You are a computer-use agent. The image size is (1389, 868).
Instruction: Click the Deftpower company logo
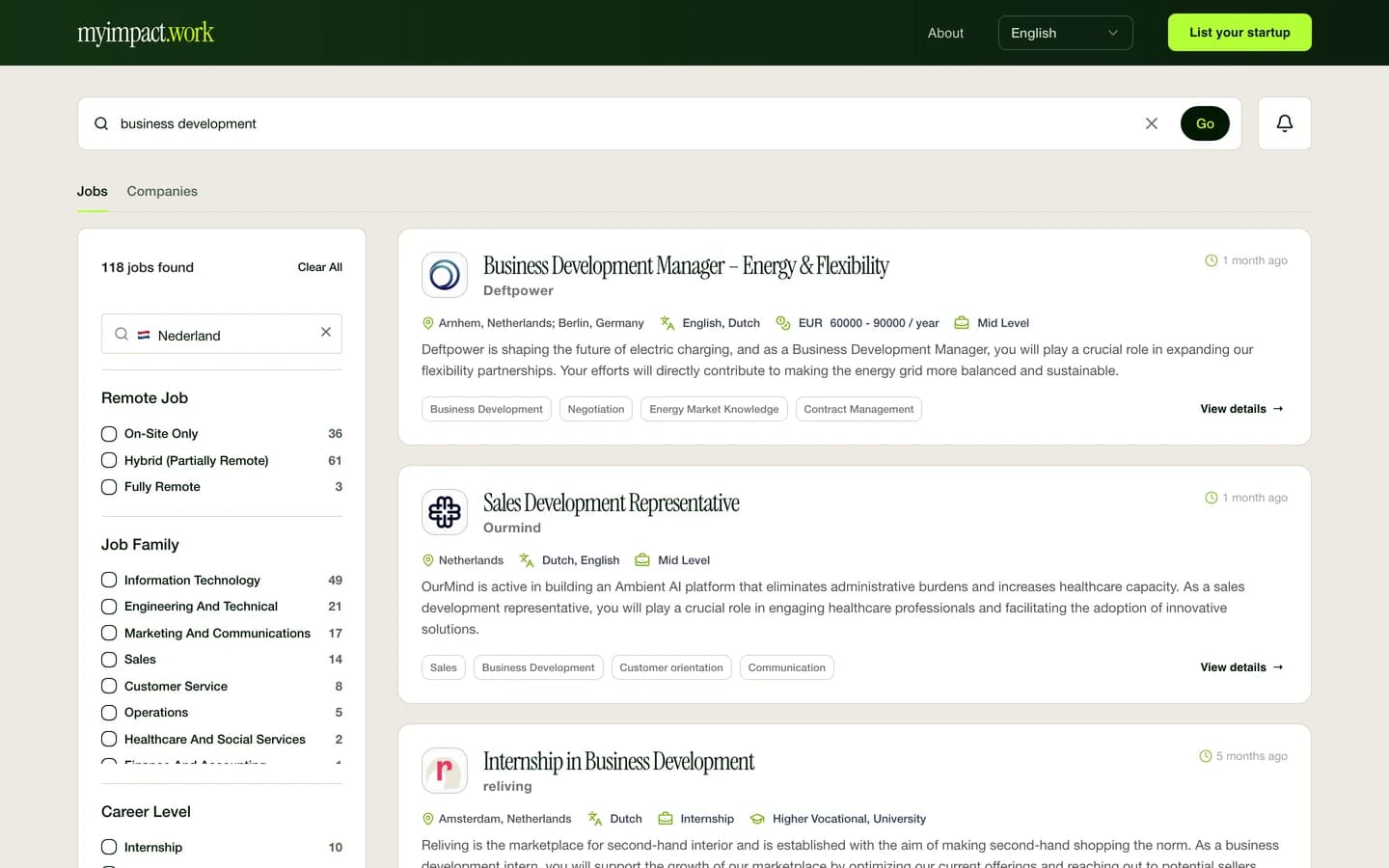[445, 275]
